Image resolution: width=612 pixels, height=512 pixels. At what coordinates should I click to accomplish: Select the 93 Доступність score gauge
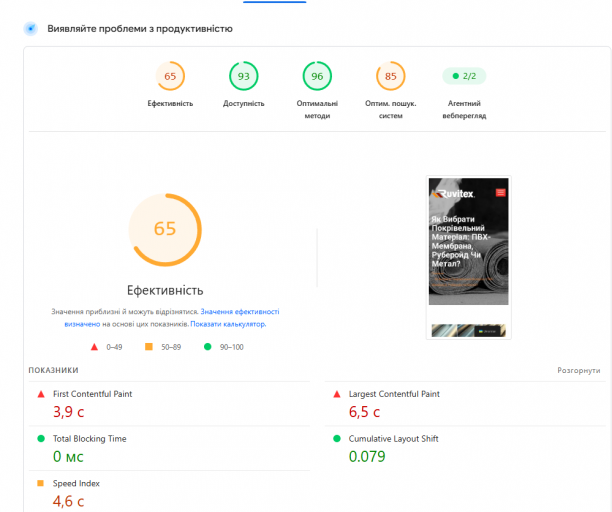tap(244, 76)
